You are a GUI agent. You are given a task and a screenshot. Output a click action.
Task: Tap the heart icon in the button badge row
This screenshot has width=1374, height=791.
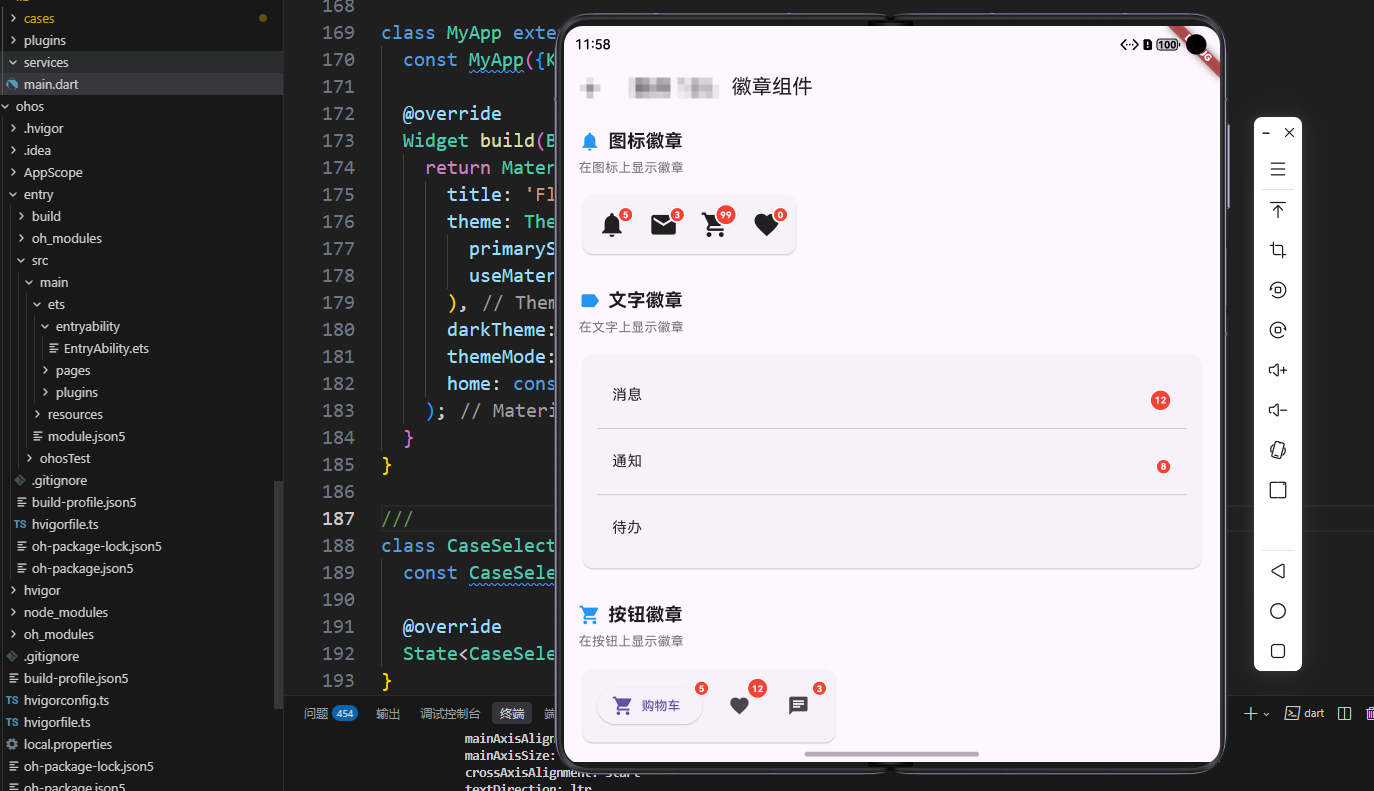[739, 706]
